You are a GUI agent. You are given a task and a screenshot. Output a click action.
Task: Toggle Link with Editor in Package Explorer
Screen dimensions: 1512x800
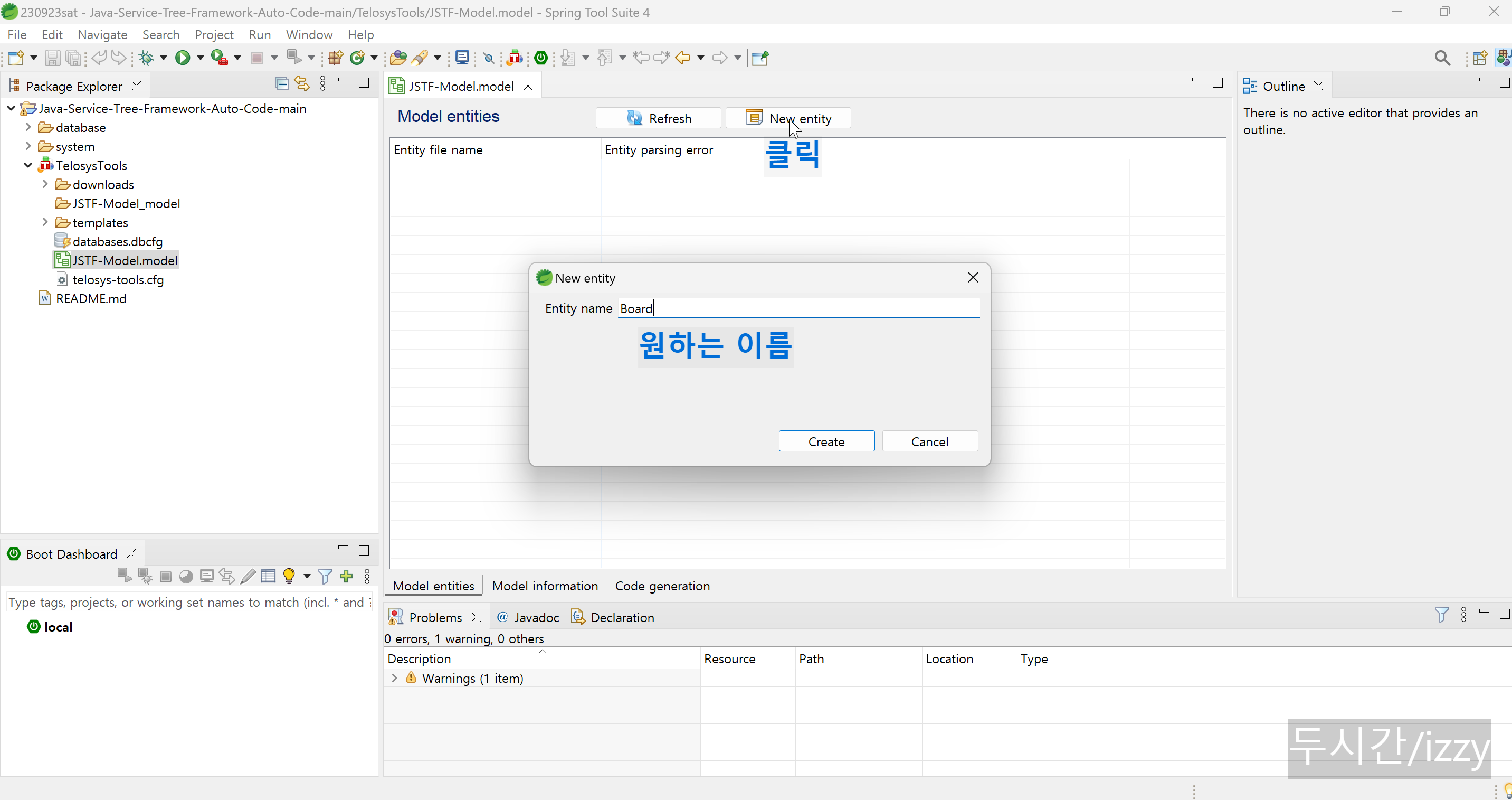(x=302, y=83)
